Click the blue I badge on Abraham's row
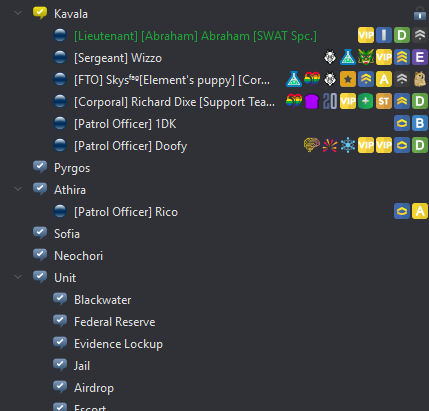The height and width of the screenshot is (411, 429). pyautogui.click(x=384, y=35)
